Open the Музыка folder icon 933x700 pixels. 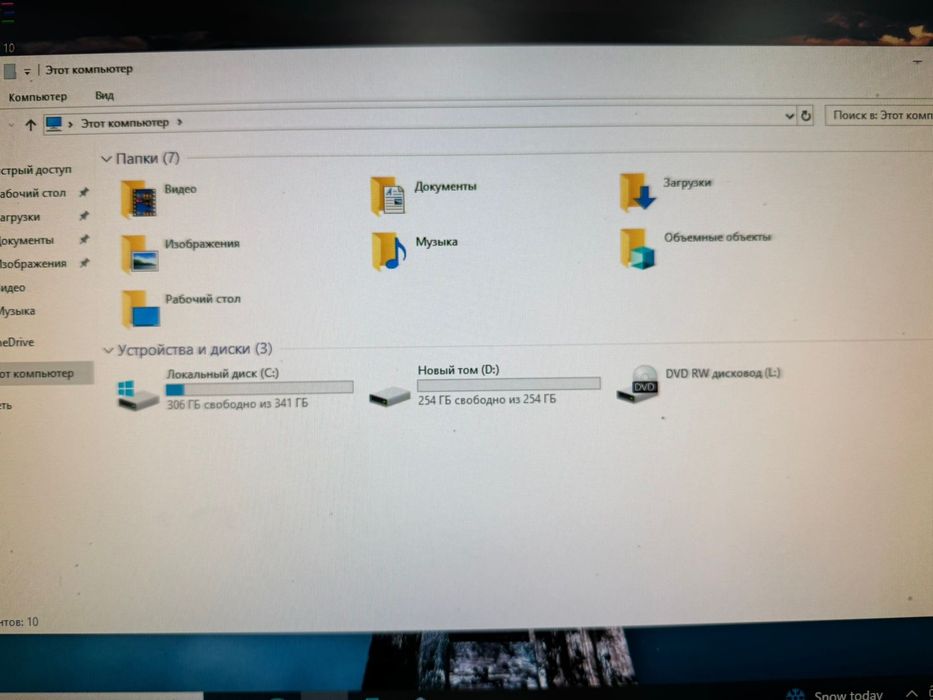tap(388, 251)
